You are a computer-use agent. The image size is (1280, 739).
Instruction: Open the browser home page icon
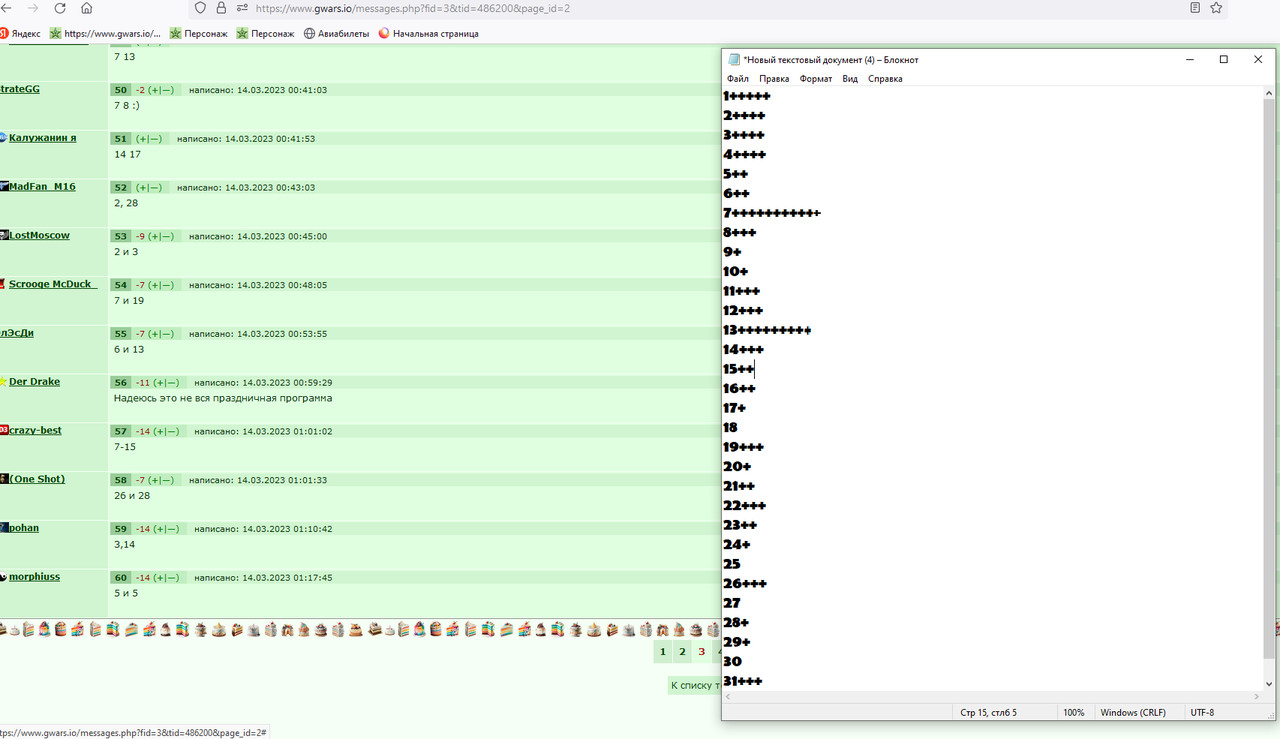(x=86, y=8)
